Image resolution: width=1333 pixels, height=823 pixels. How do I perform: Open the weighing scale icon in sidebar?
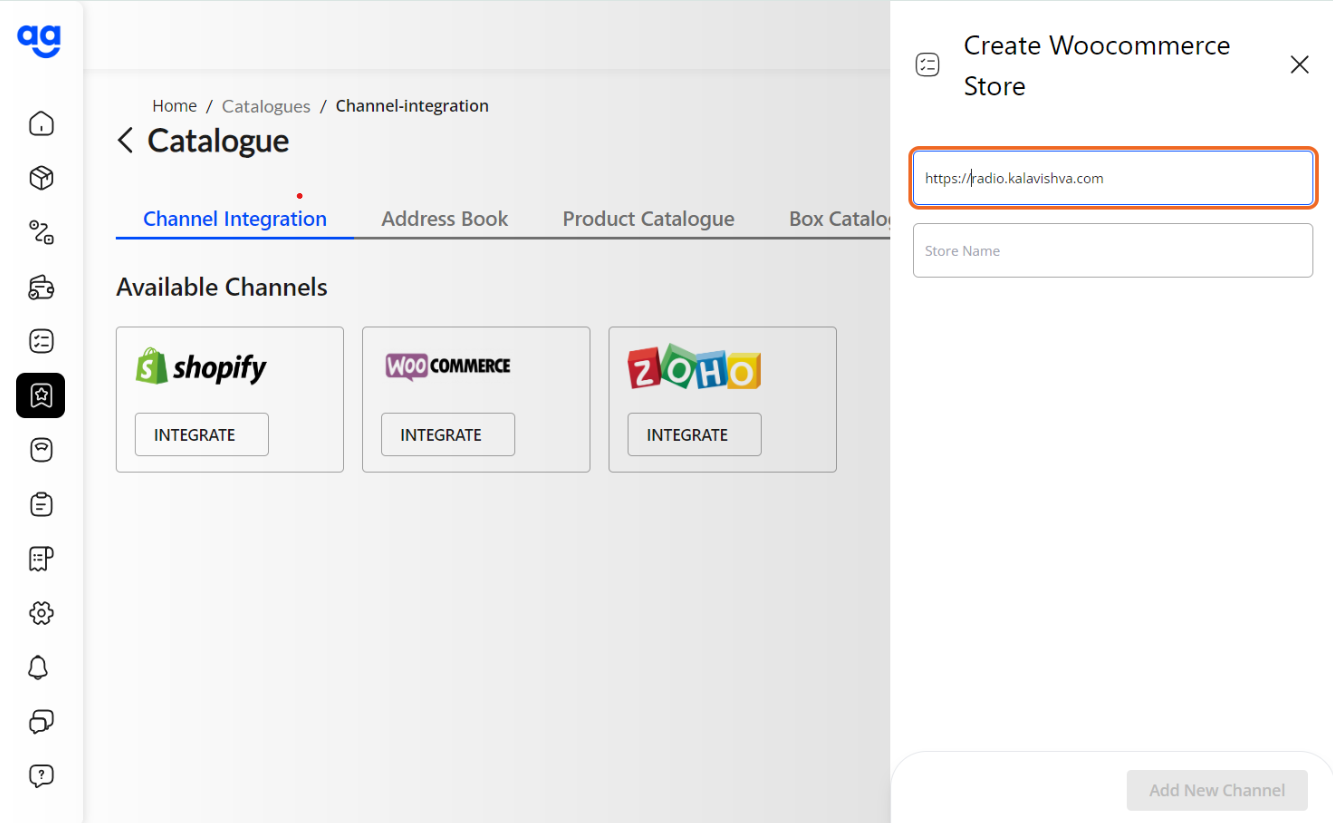[x=41, y=450]
